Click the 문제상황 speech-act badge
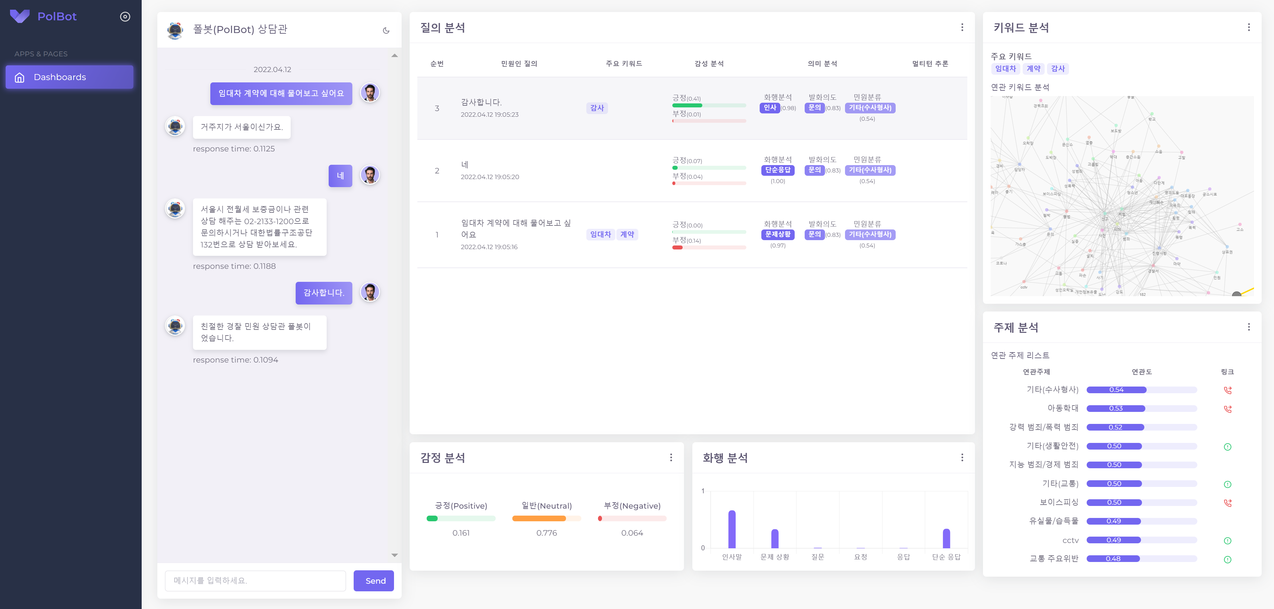This screenshot has height=609, width=1274. [778, 234]
